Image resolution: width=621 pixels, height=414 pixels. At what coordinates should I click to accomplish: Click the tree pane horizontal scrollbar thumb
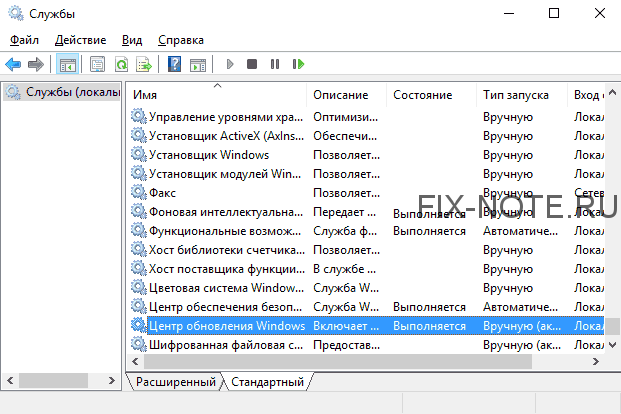[53, 381]
